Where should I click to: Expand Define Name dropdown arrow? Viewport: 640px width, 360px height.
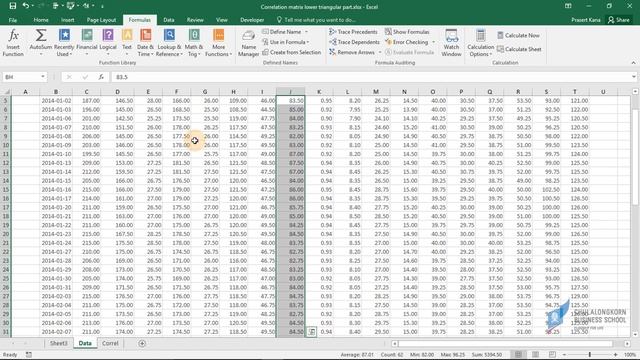coord(307,32)
